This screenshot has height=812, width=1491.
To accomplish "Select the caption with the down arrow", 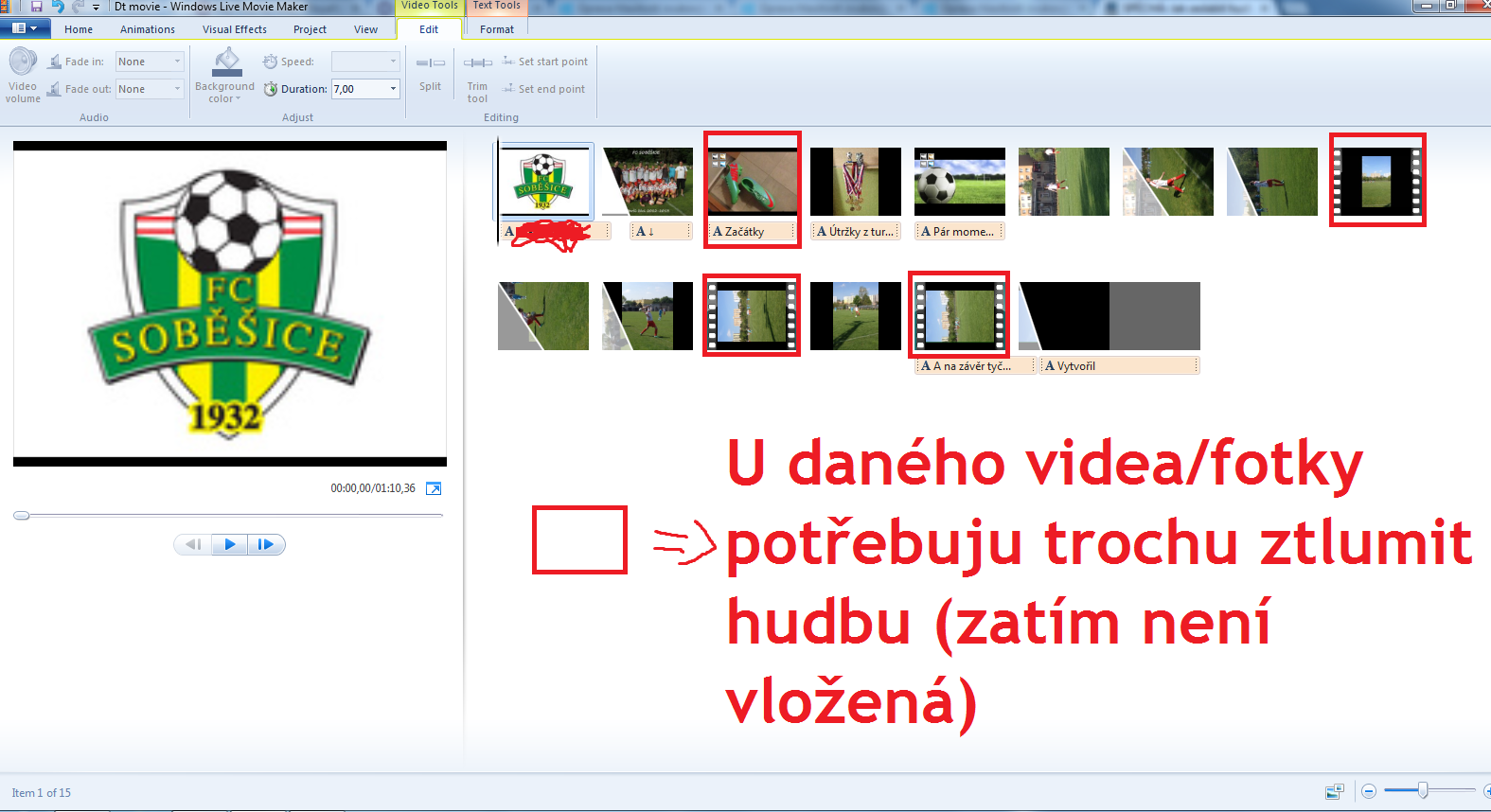I will 661,231.
